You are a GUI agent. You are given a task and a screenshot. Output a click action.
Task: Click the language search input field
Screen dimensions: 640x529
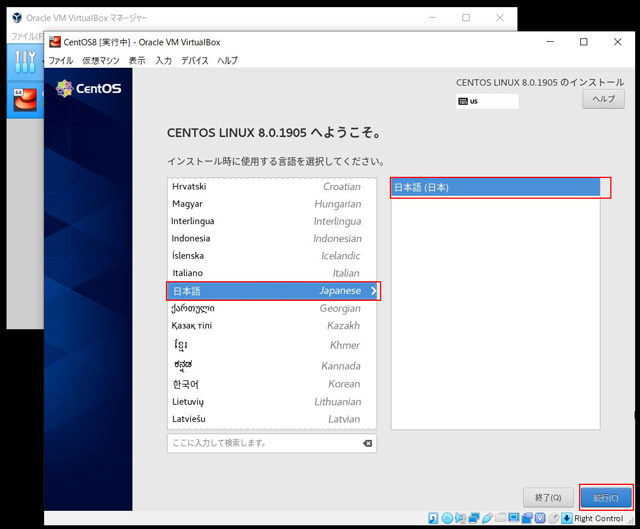click(272, 443)
